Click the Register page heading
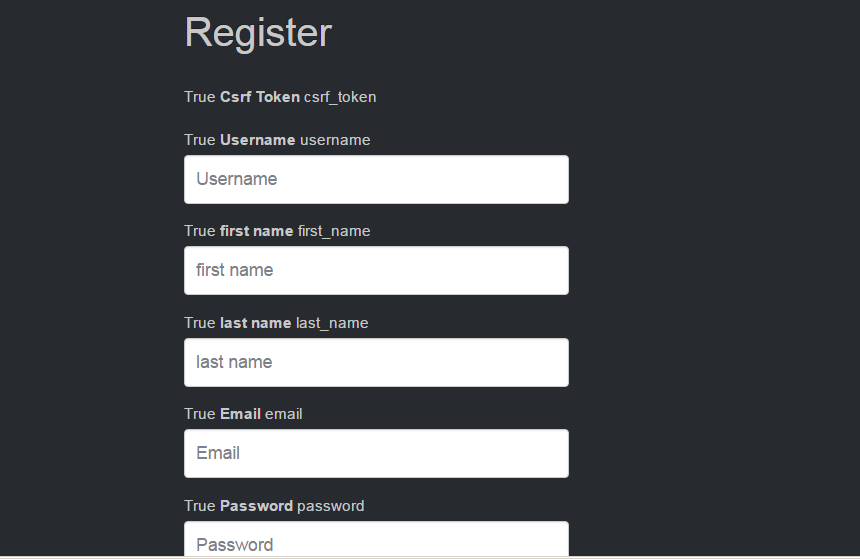 click(x=258, y=32)
